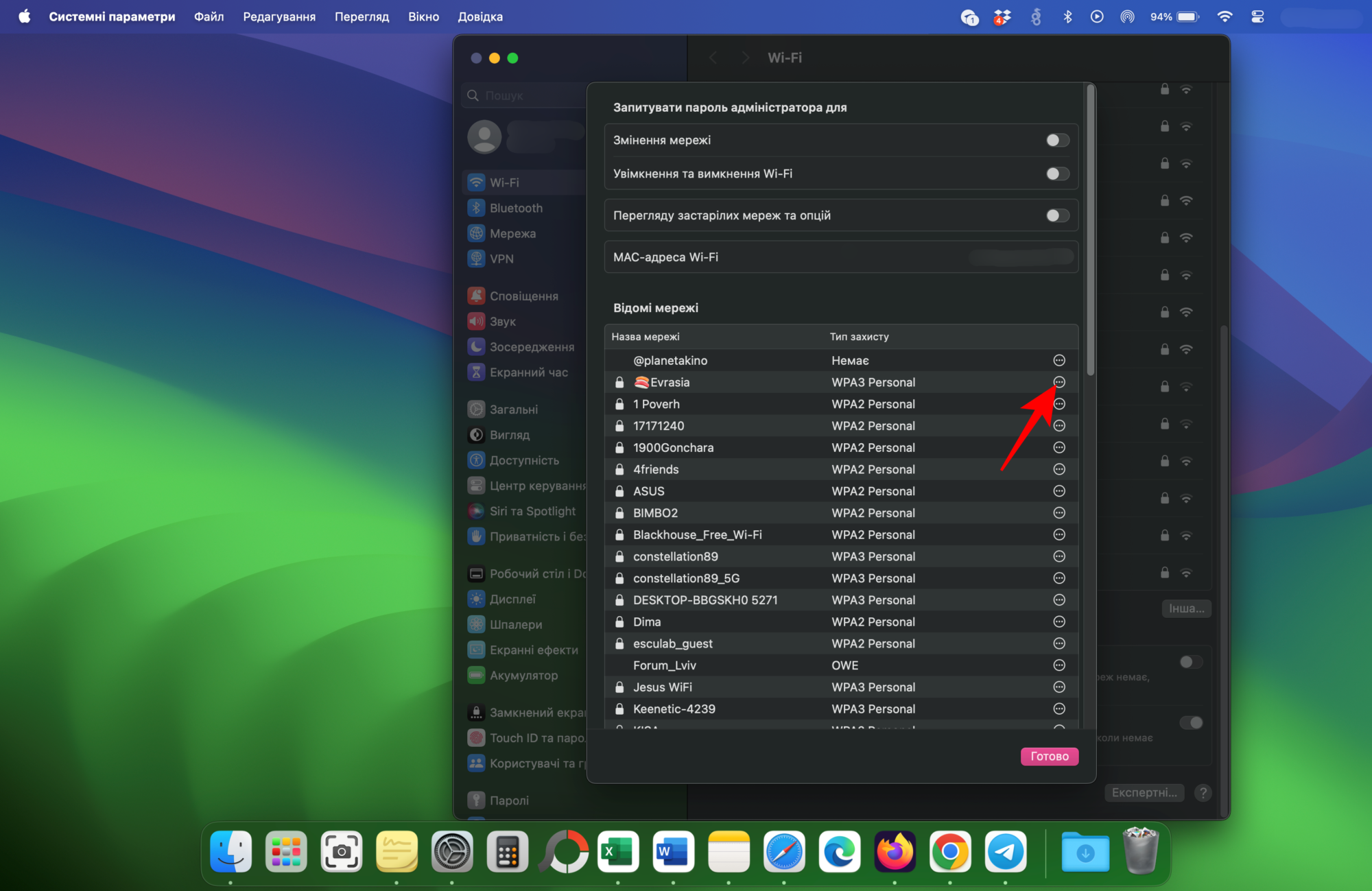Open Telegram from the Dock
Screen dimensions: 1372x891
coord(1005,852)
